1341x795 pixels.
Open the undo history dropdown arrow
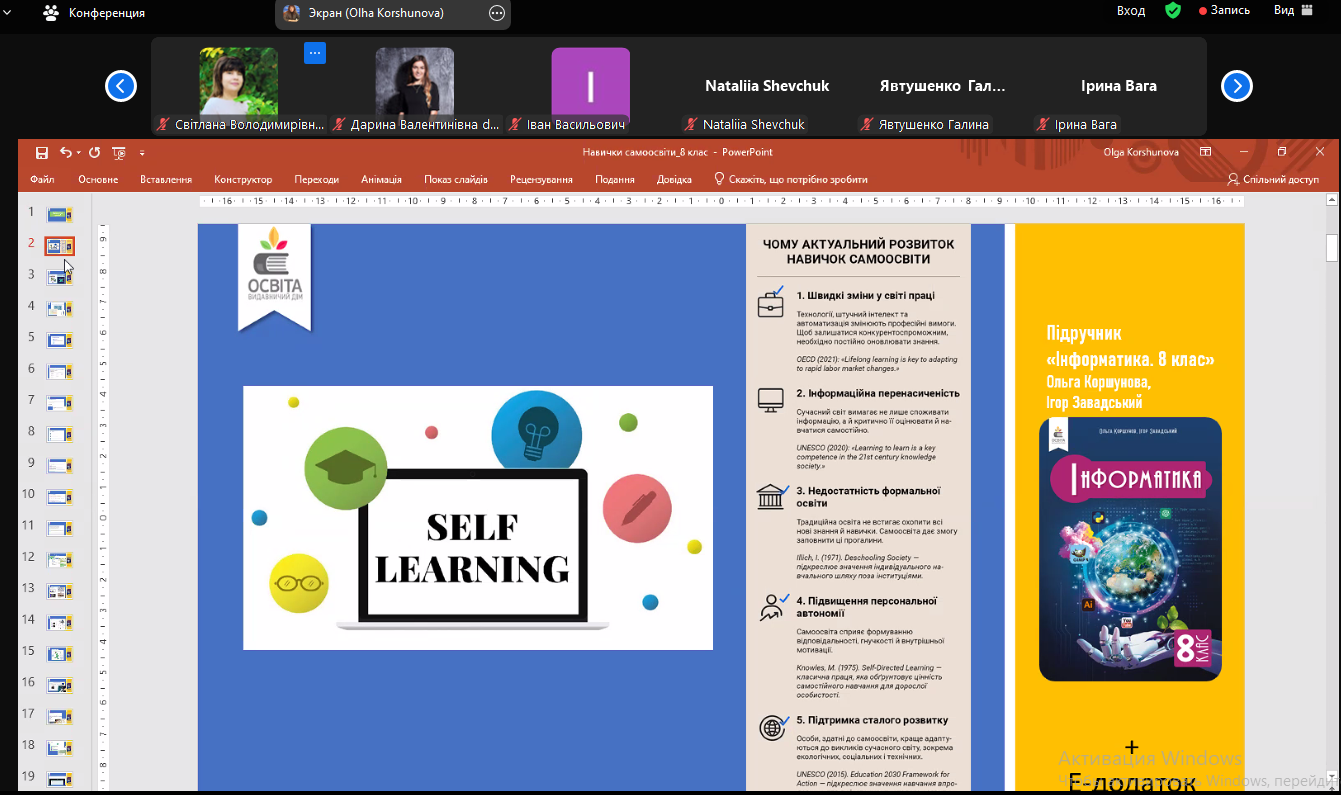[79, 153]
